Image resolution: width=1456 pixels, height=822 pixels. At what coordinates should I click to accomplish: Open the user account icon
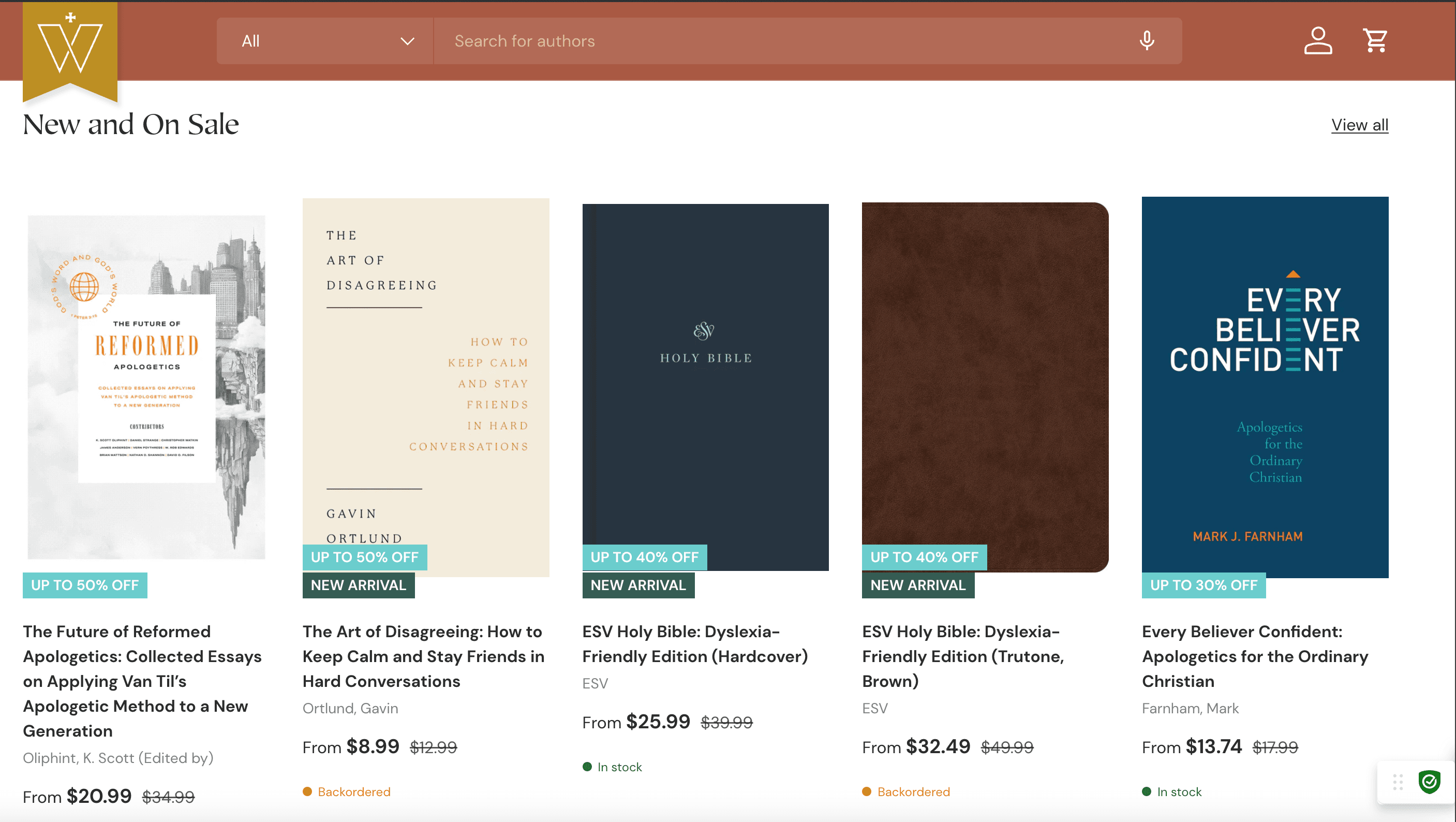click(1318, 41)
